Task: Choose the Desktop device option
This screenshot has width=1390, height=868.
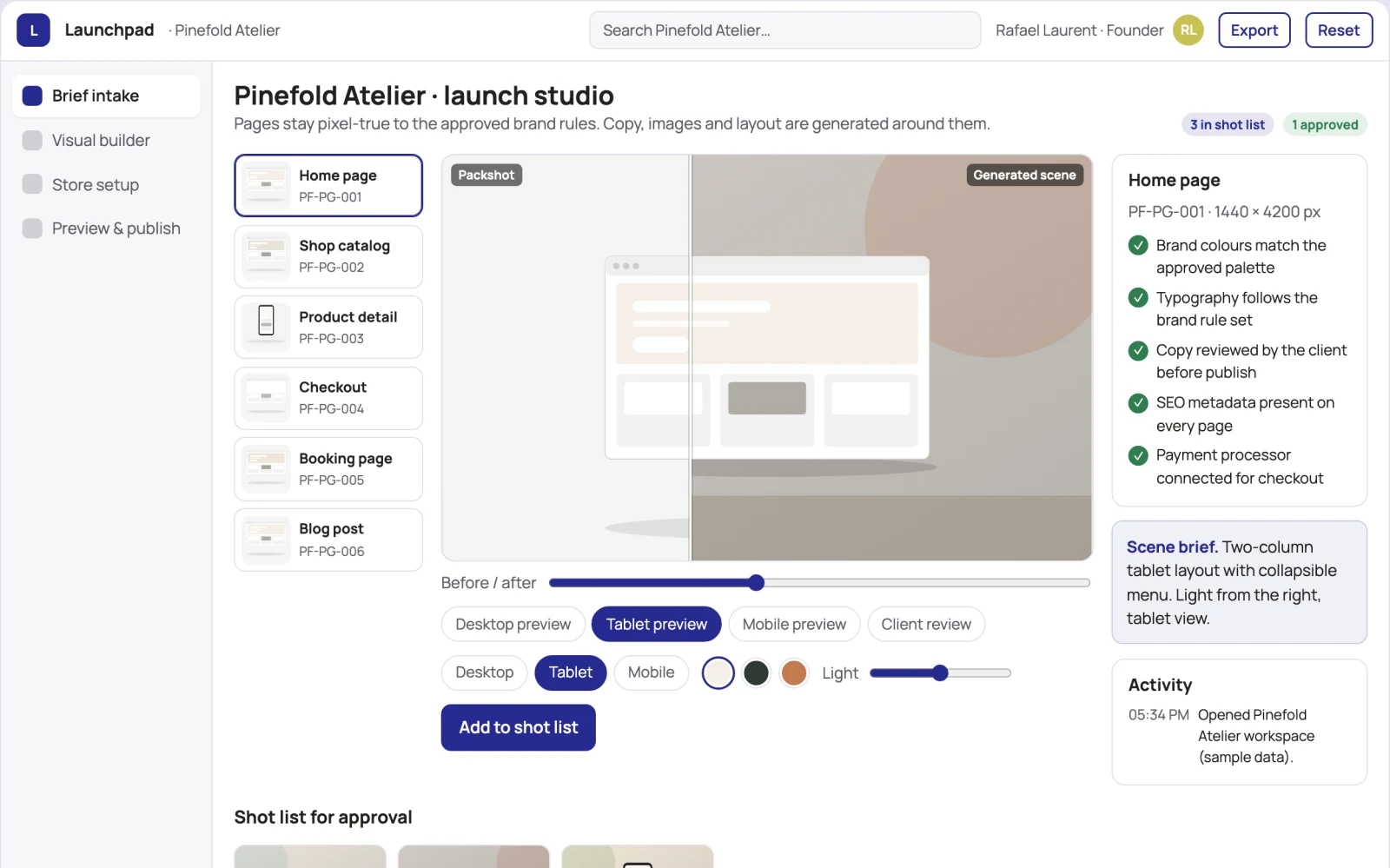Action: 484,673
